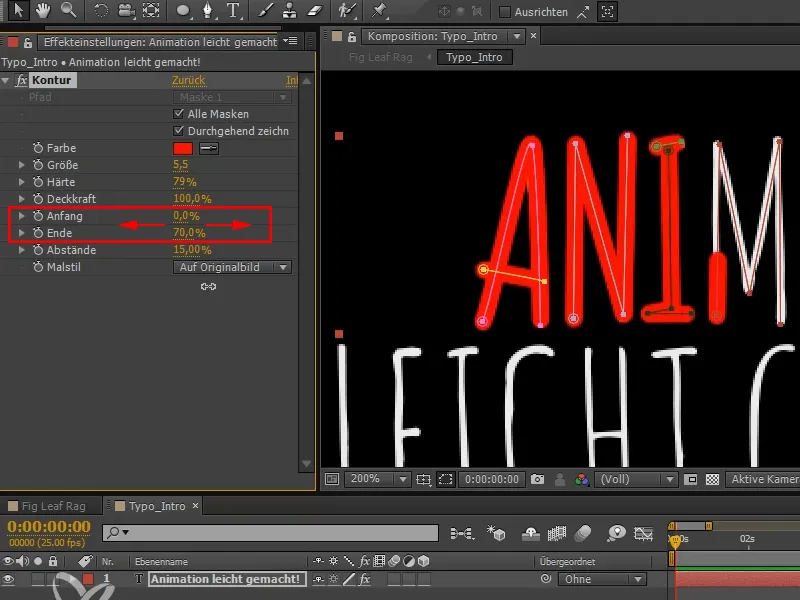Click the Brainstorm icon in the timeline
The width and height of the screenshot is (800, 600).
tap(616, 534)
